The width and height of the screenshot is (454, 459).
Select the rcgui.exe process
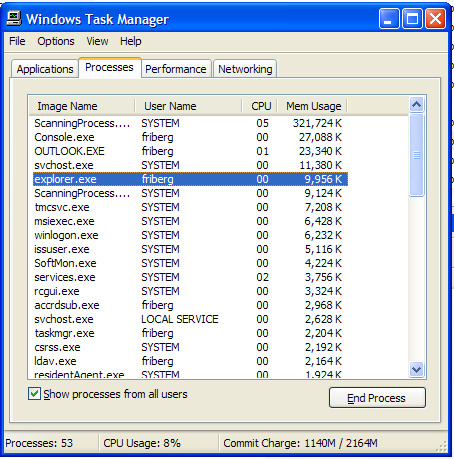[190, 291]
